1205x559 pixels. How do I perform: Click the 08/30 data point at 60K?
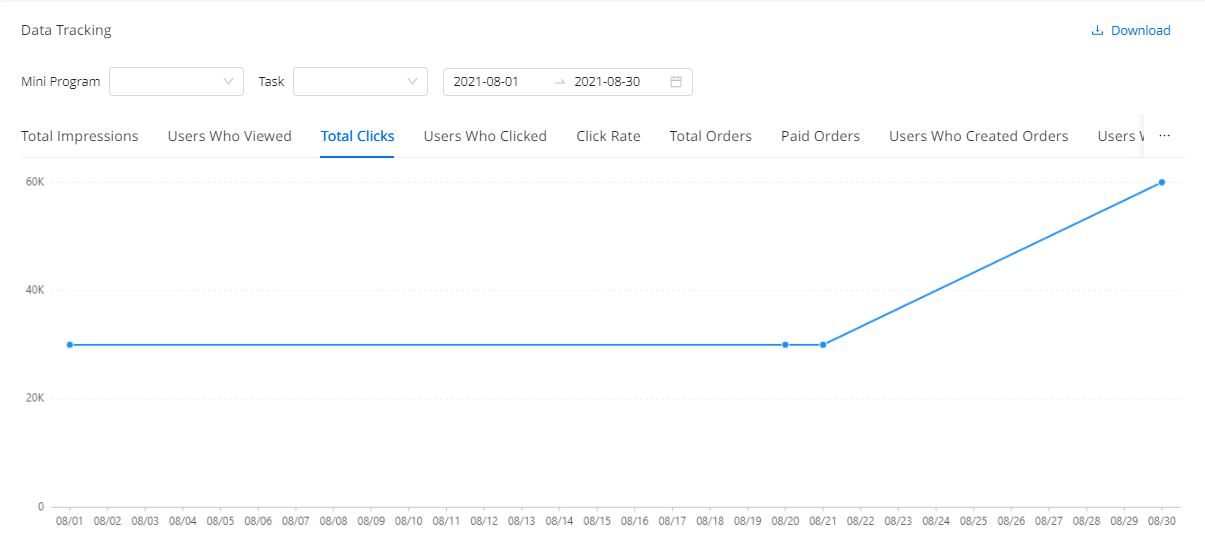click(x=1162, y=182)
